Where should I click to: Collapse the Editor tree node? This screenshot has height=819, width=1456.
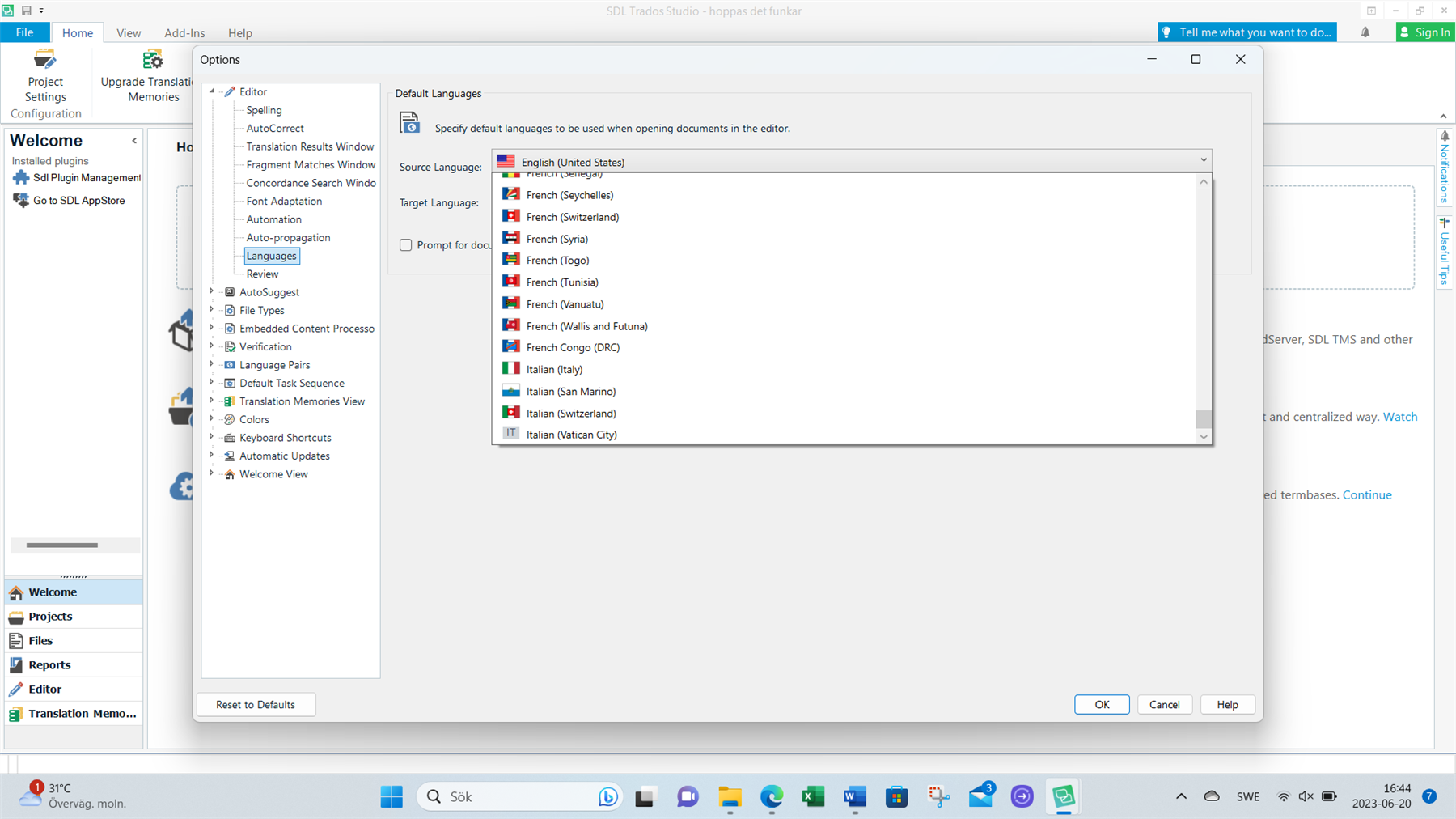pos(212,91)
